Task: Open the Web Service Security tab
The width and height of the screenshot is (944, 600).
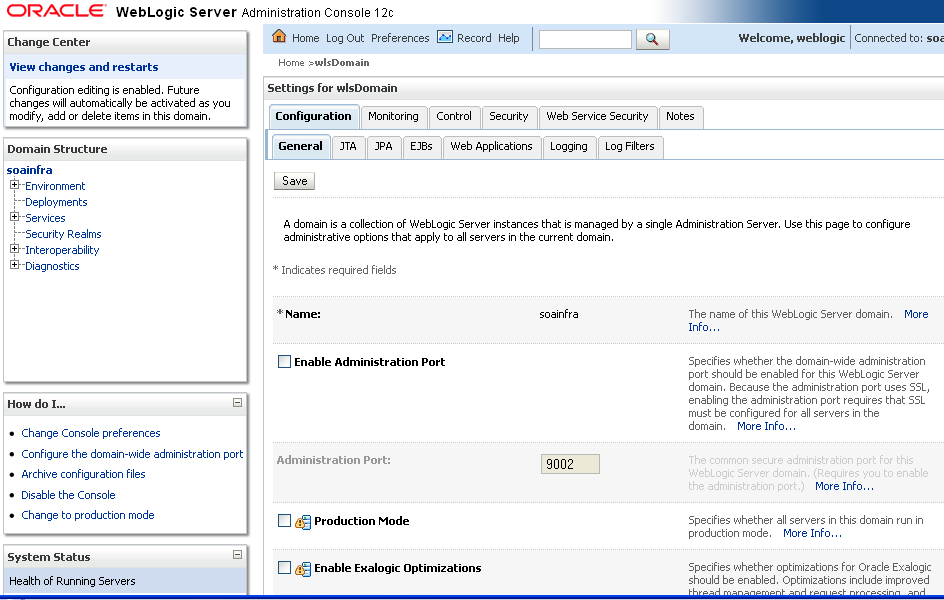Action: 597,117
